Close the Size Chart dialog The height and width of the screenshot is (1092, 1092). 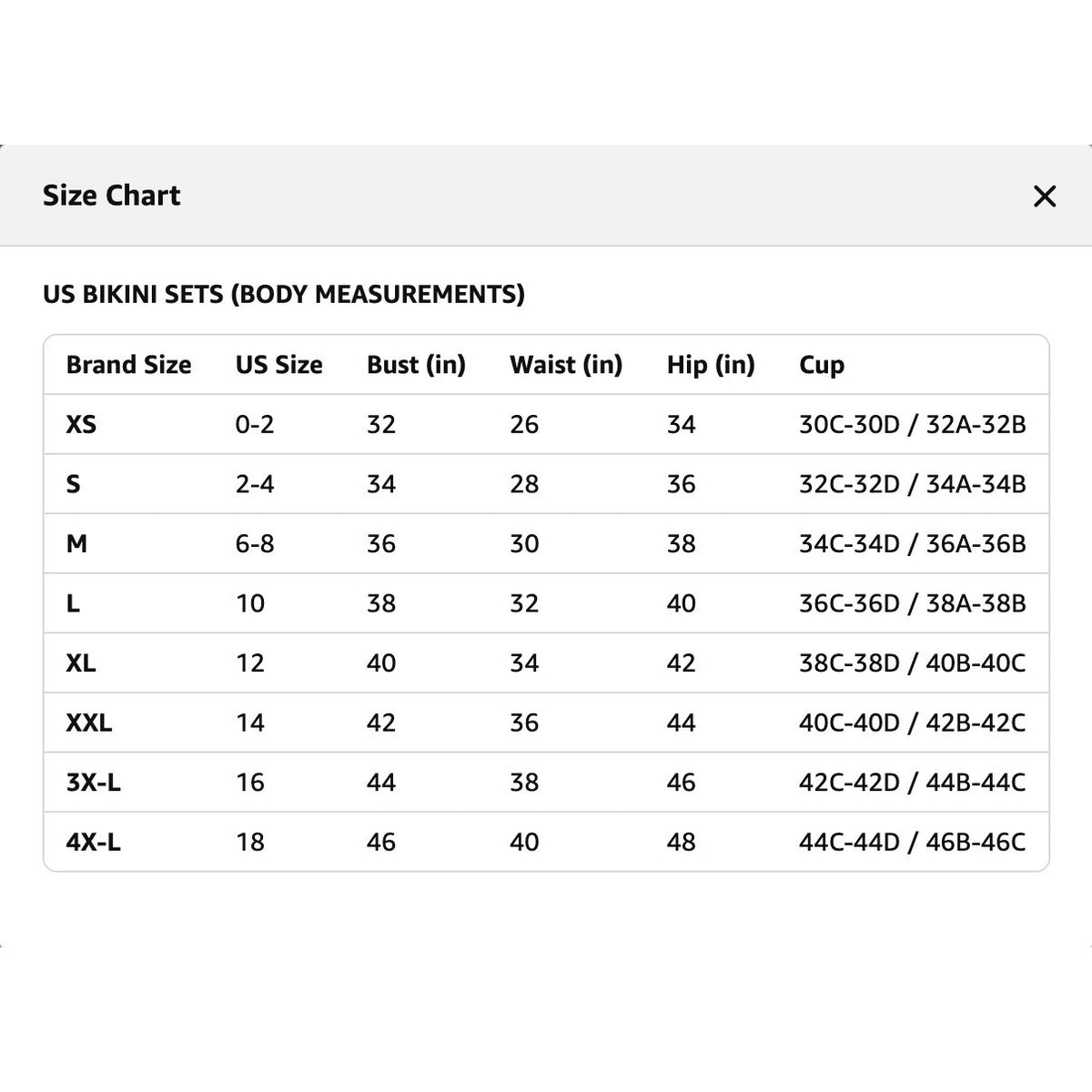click(1045, 196)
